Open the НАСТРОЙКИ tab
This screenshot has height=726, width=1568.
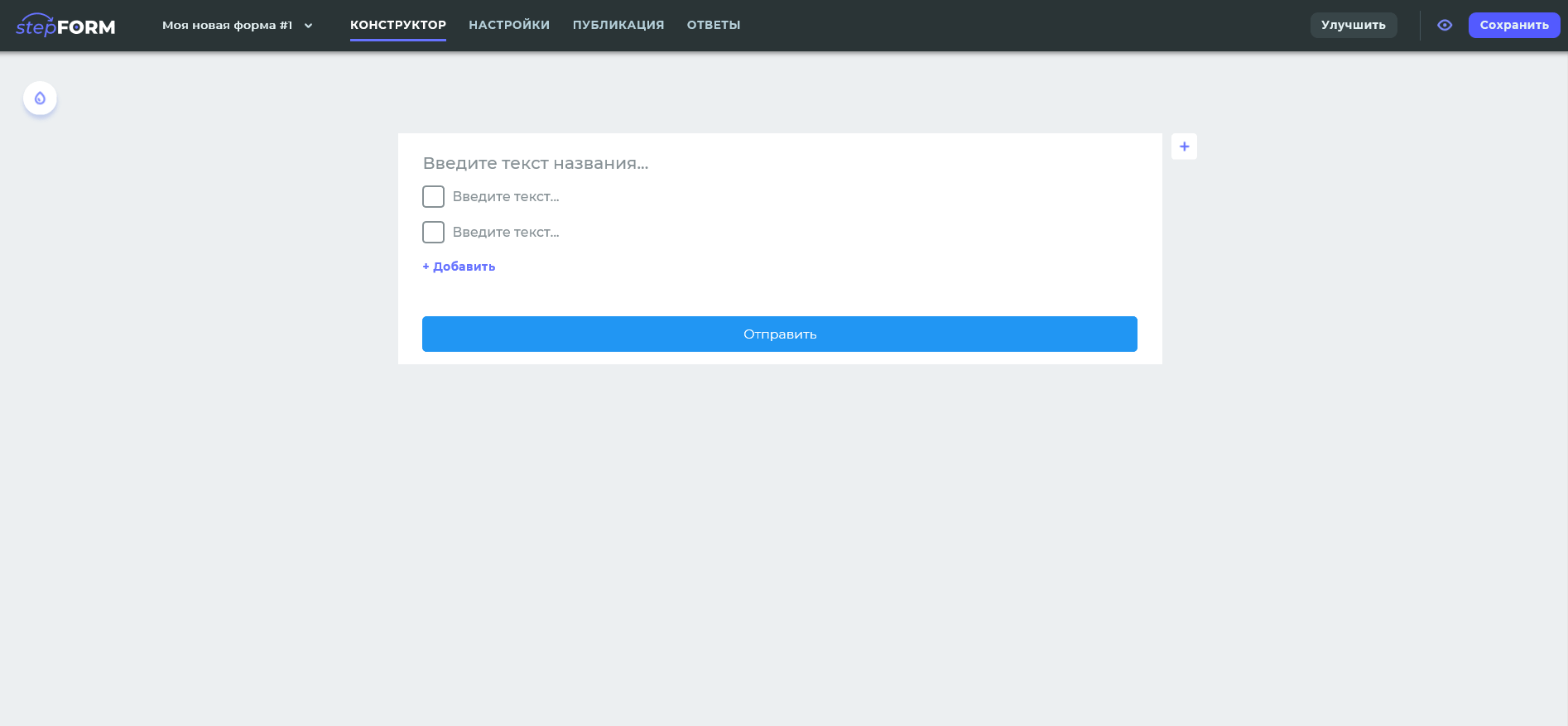click(x=509, y=26)
